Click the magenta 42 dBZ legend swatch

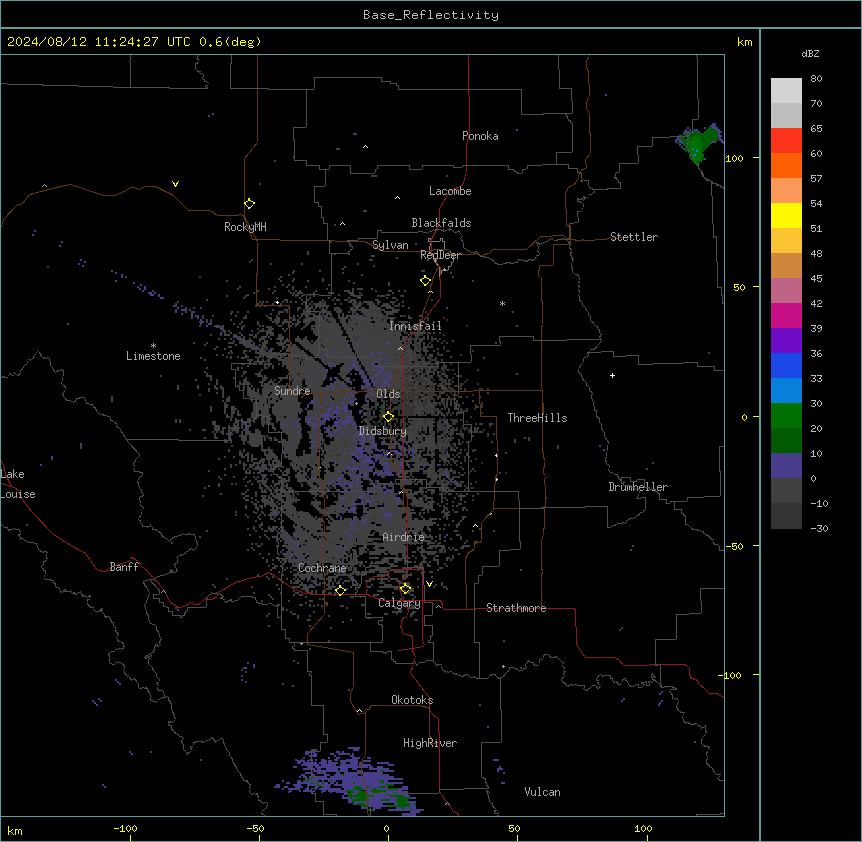tap(786, 315)
